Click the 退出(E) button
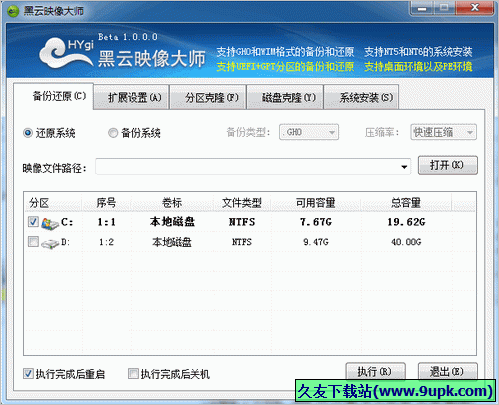Screen dimensions: 499x405 pos(448,371)
